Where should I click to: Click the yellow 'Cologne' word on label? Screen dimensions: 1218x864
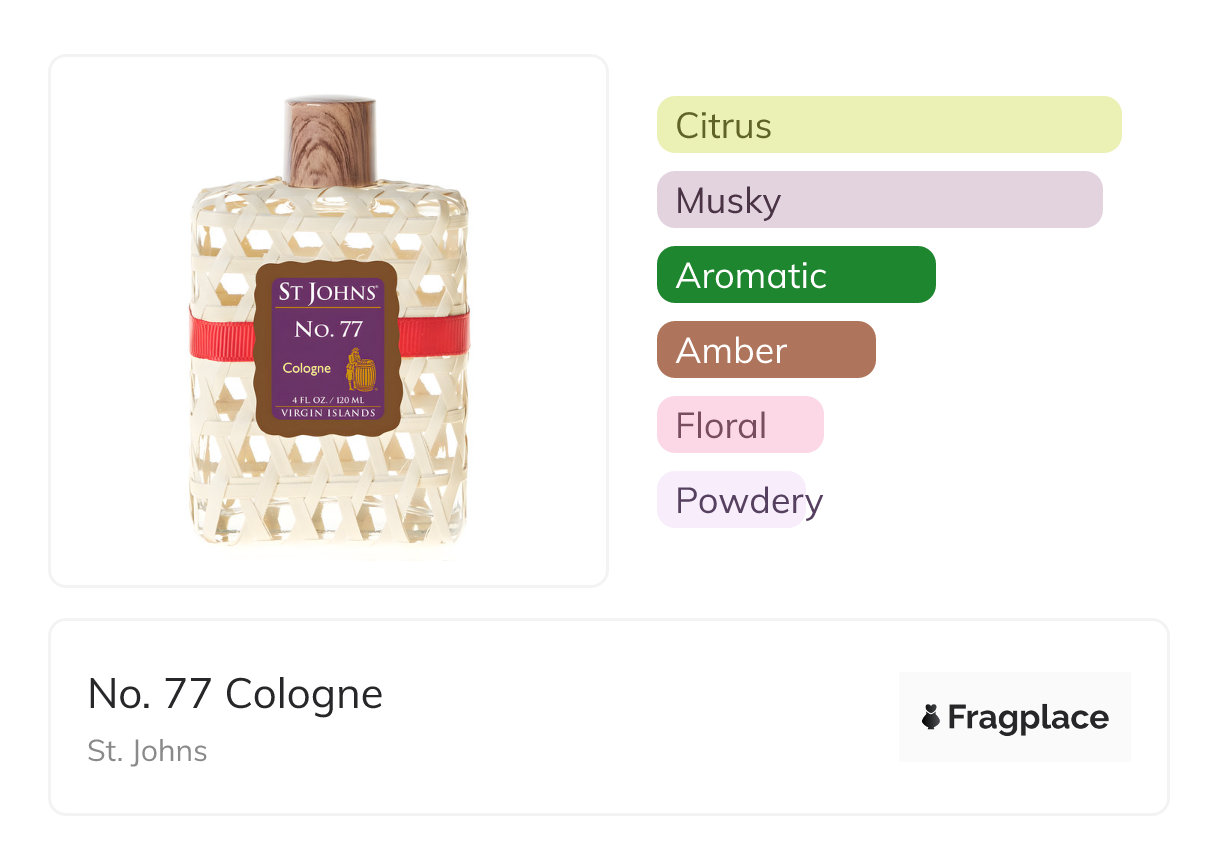[x=306, y=368]
